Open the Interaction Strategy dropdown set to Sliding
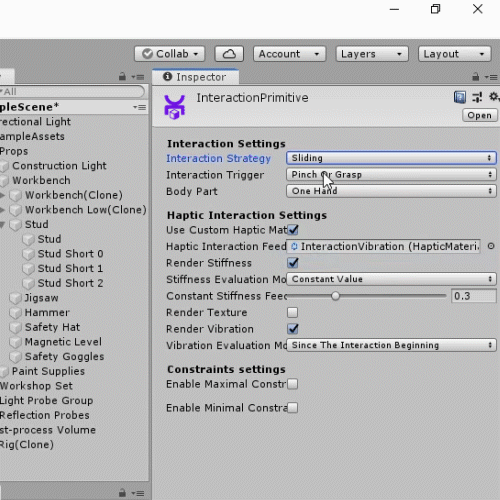Image resolution: width=500 pixels, height=500 pixels. click(x=391, y=158)
